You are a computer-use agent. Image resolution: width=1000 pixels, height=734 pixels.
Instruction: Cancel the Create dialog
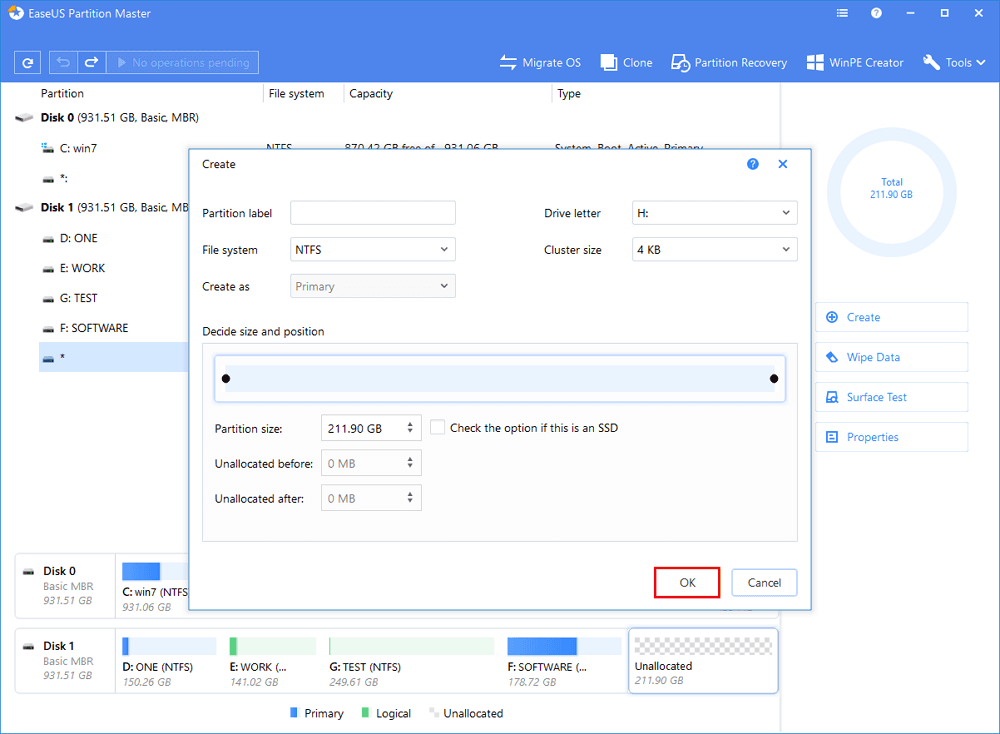pyautogui.click(x=764, y=582)
